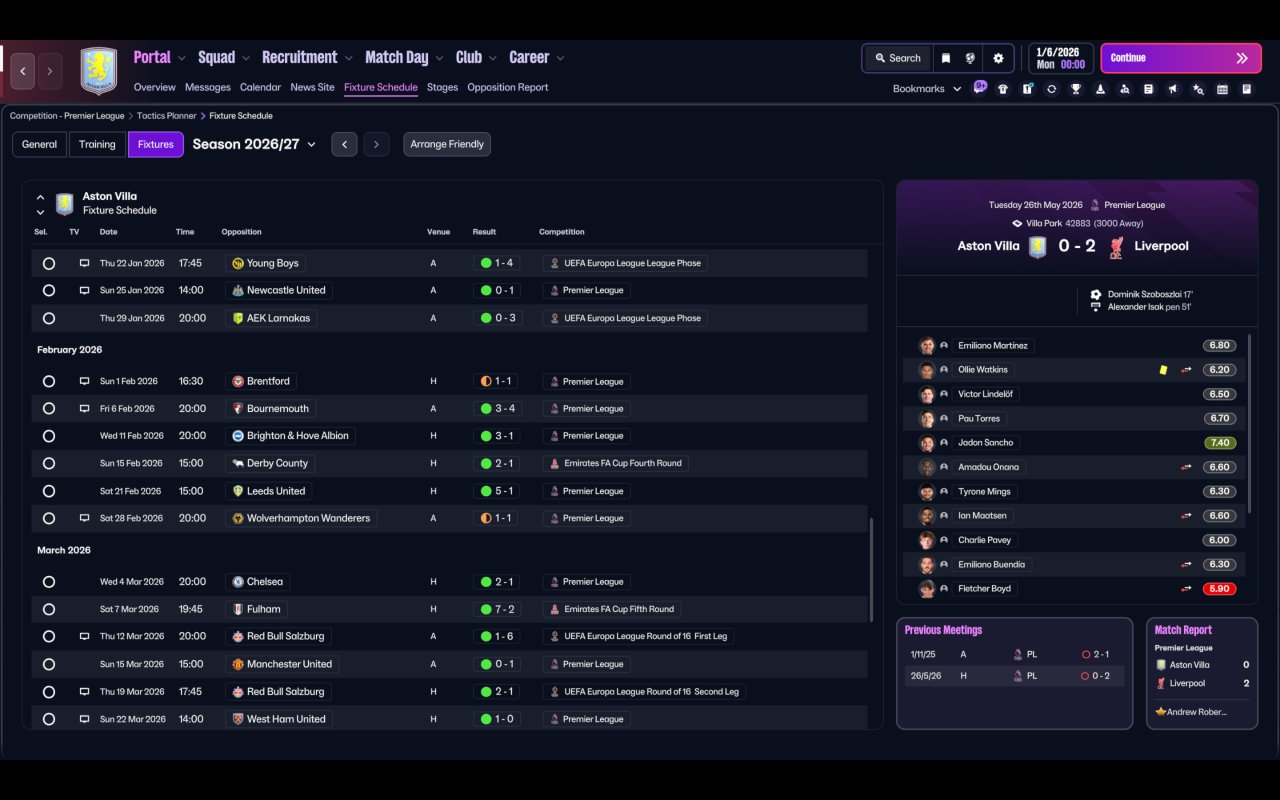Screen dimensions: 1280x800
Task: Collapse the Aston Villa Fixture Schedule panel
Action: 40,197
